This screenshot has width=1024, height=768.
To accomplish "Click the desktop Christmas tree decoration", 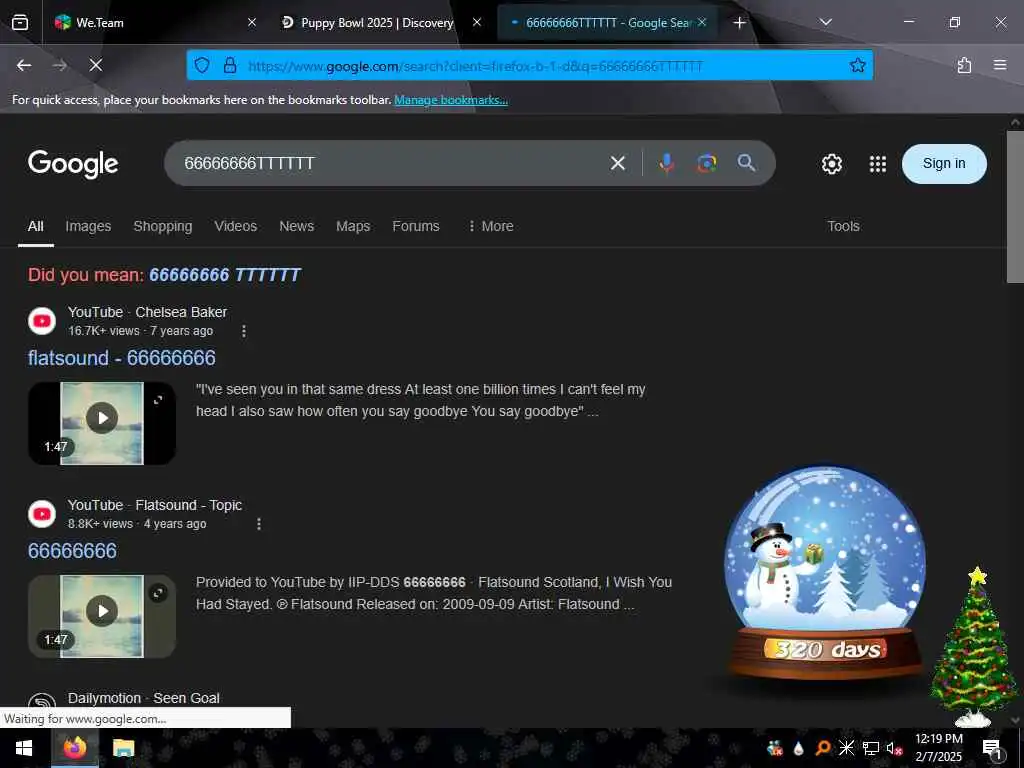I will coord(974,647).
